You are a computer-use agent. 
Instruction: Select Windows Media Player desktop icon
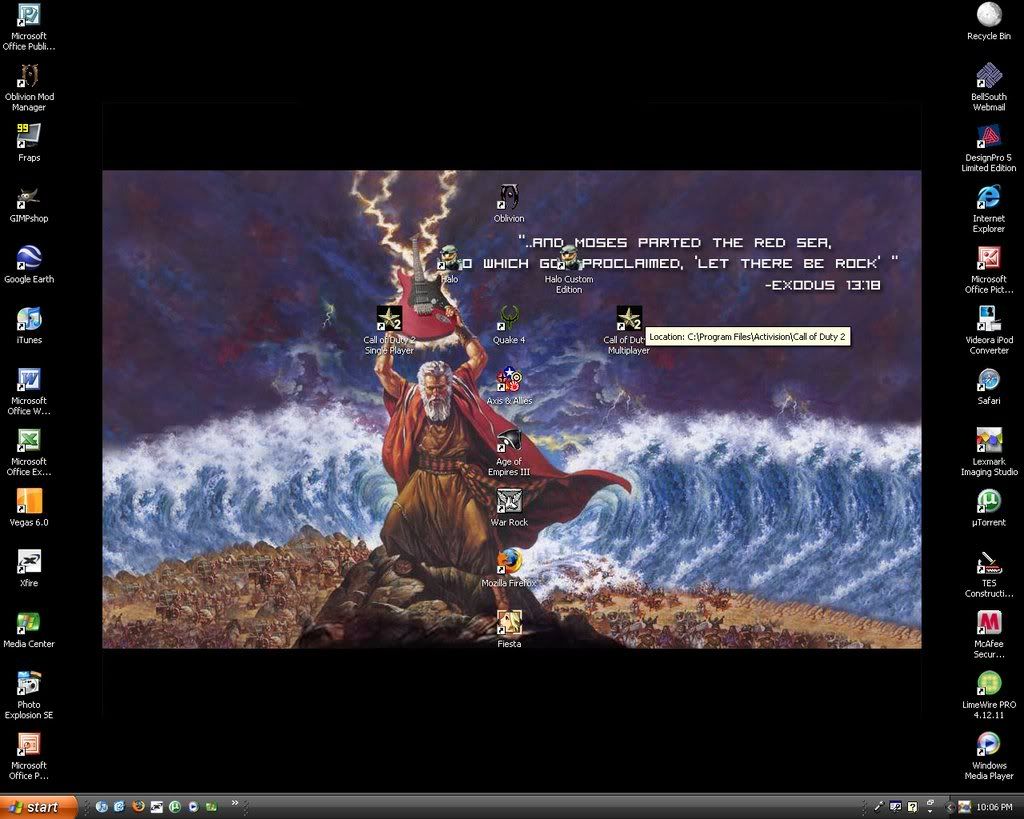click(x=989, y=756)
